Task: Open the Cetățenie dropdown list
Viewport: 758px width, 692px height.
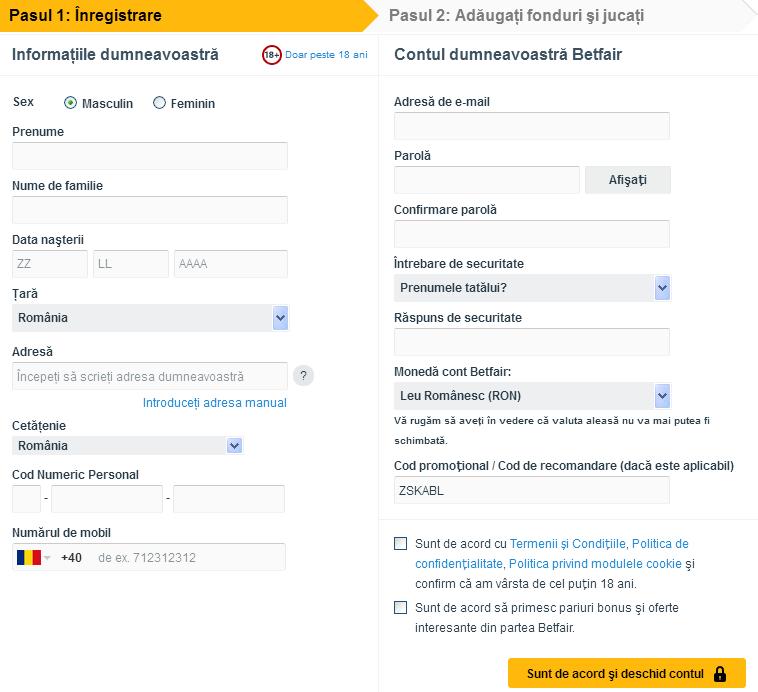Action: click(x=127, y=445)
